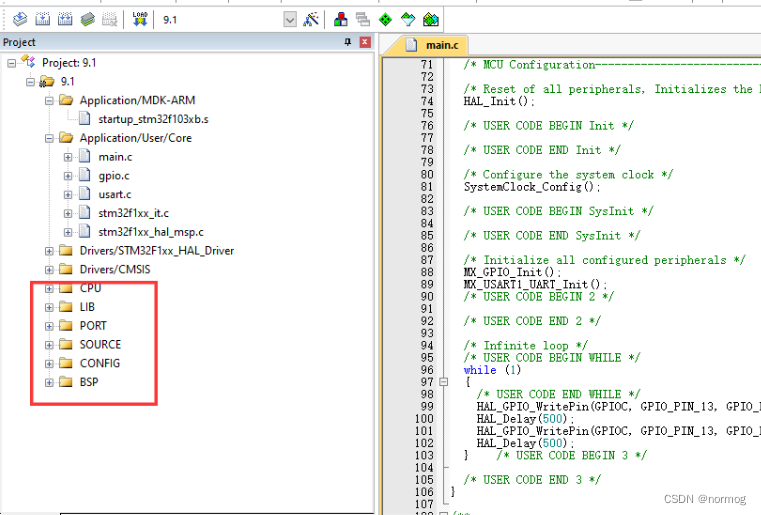The image size is (761, 515).
Task: Click HAL_Delay(500) on line 102
Action: (525, 443)
